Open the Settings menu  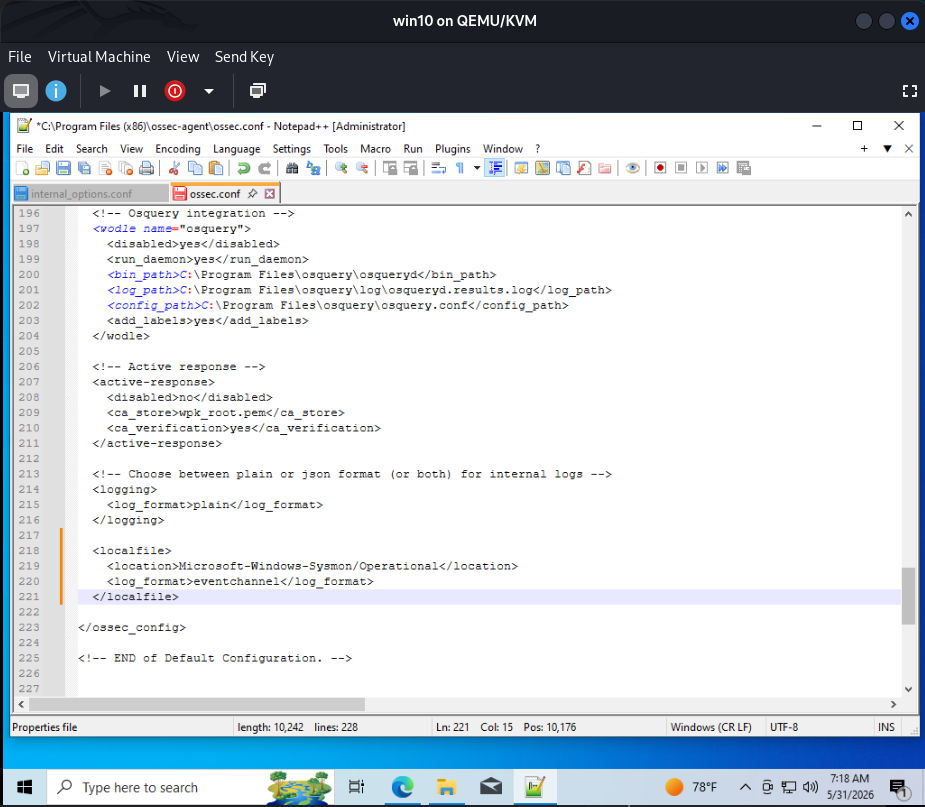click(291, 149)
